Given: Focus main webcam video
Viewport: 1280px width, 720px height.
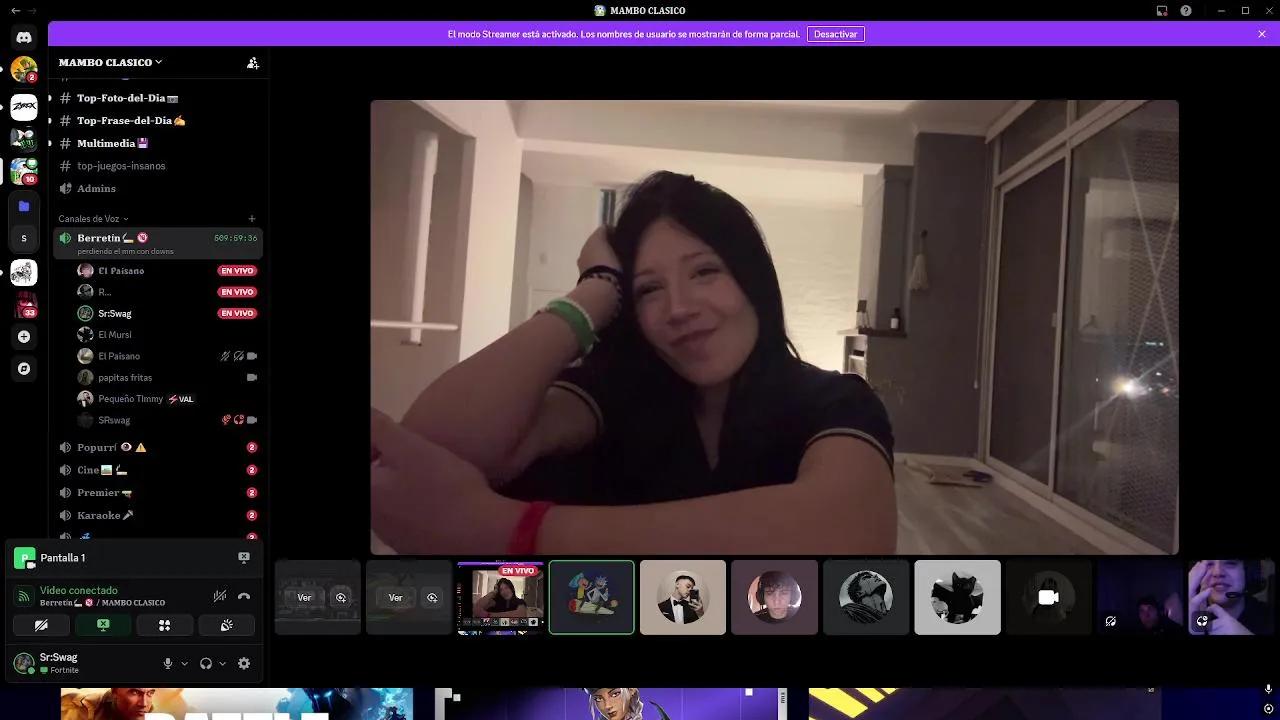Looking at the screenshot, I should pos(774,327).
